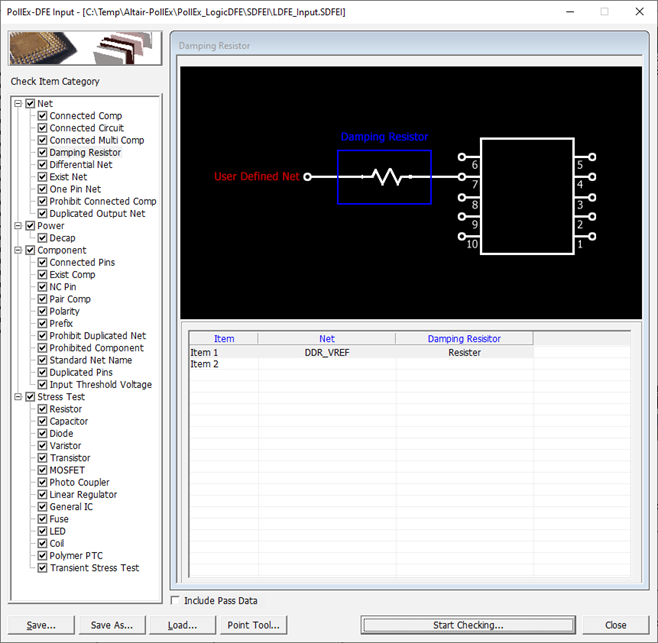This screenshot has width=658, height=643.
Task: Collapse the Power tree category
Action: 18,226
